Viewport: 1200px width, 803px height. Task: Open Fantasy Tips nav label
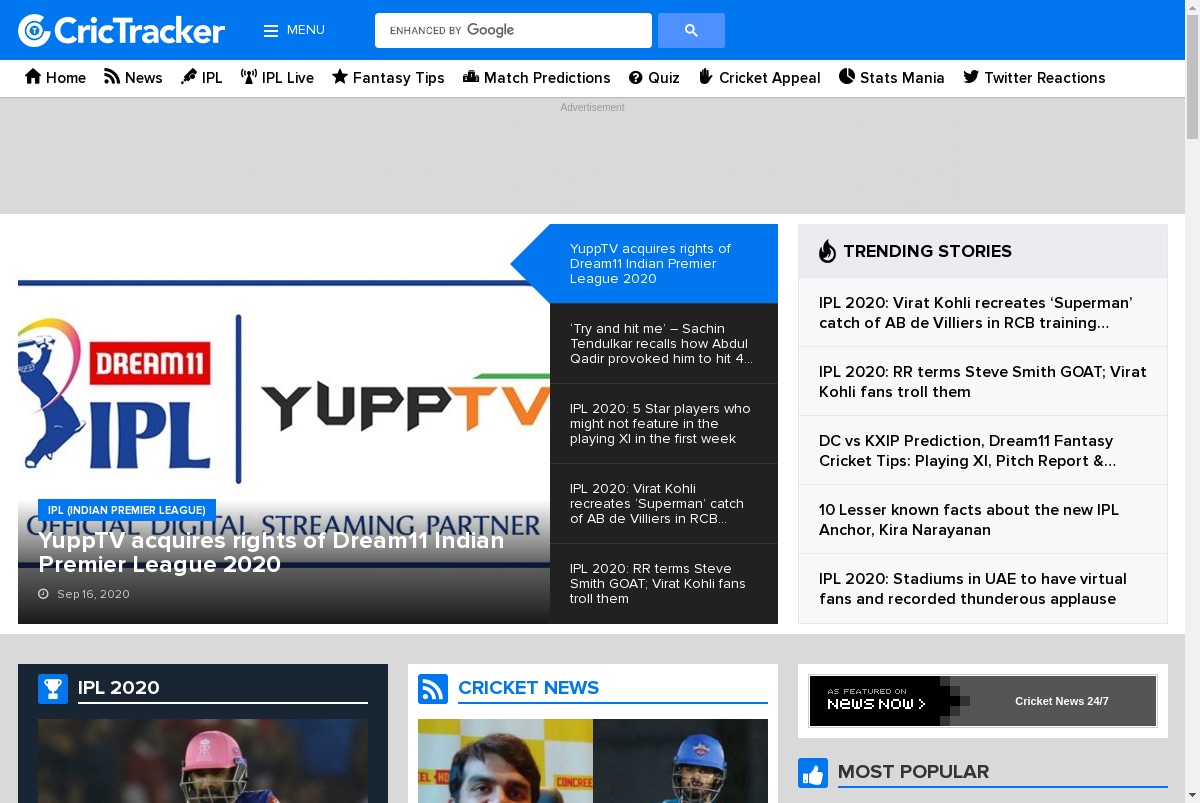coord(399,78)
